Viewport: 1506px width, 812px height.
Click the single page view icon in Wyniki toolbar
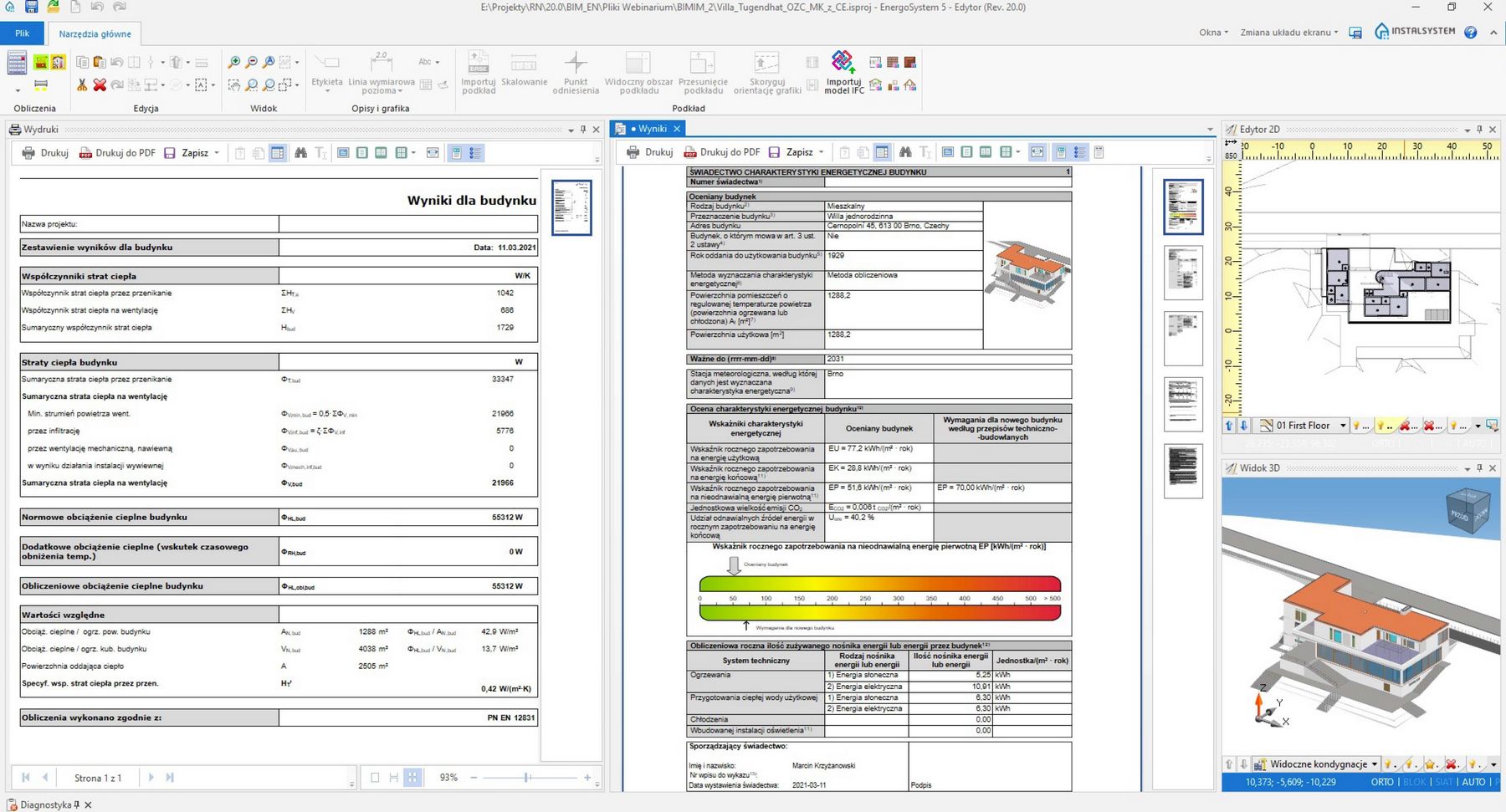(966, 152)
